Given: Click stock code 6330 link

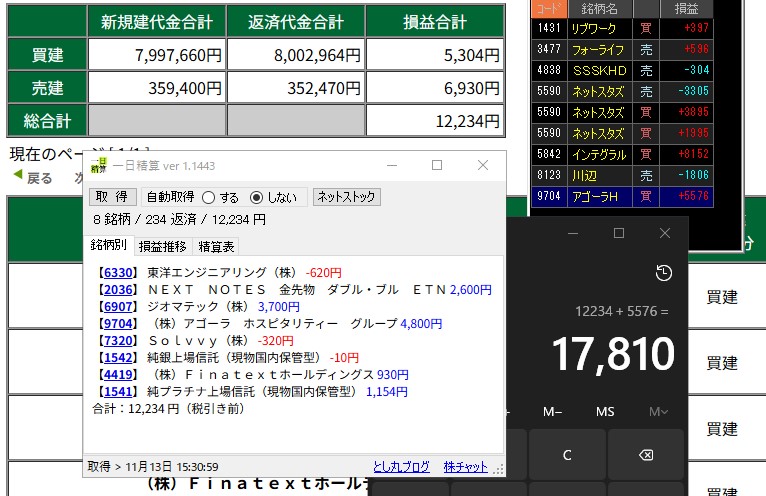Looking at the screenshot, I should pyautogui.click(x=116, y=272).
